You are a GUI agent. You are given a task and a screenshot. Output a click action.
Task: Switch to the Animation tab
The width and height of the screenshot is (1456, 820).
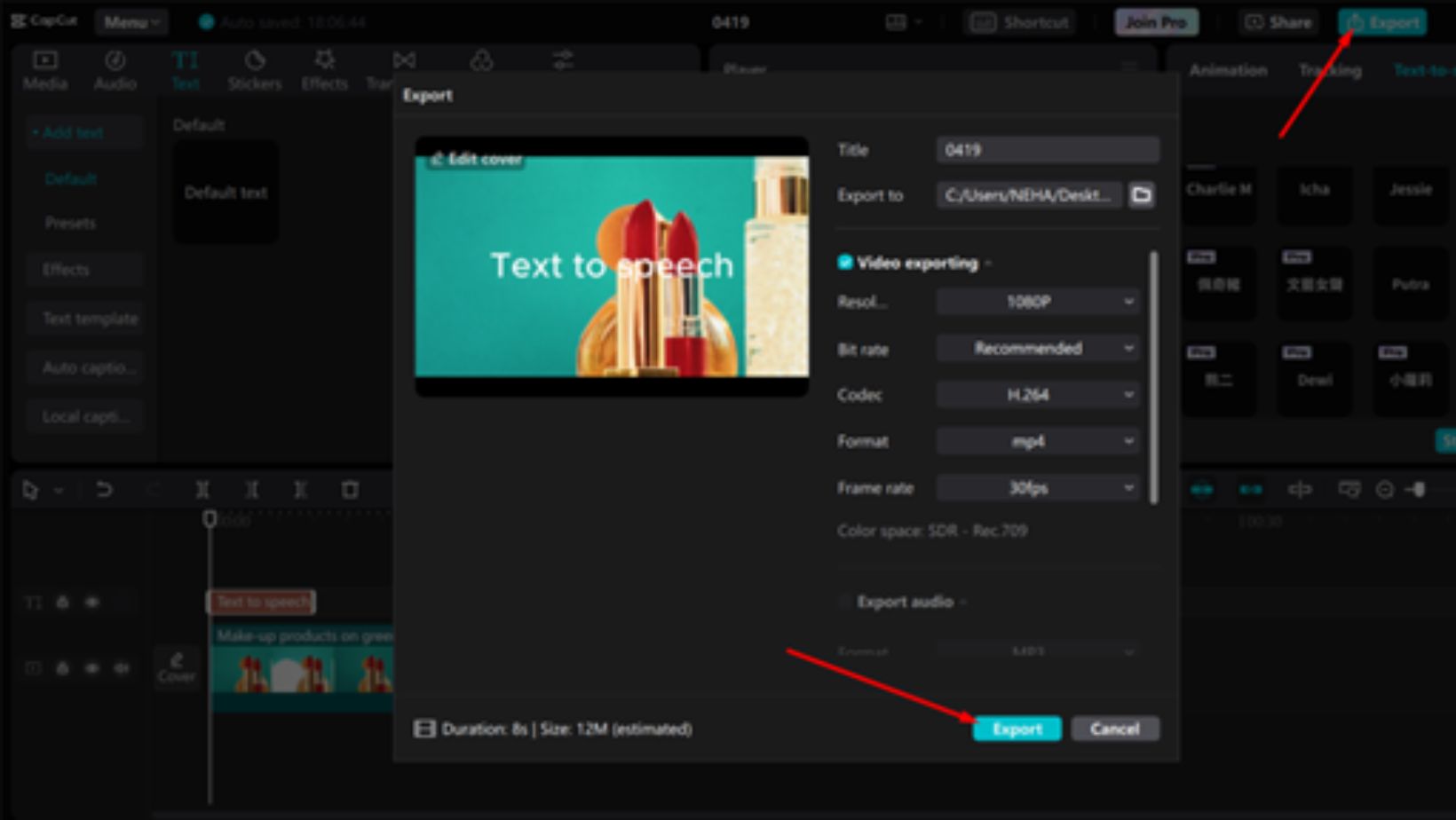[x=1228, y=70]
